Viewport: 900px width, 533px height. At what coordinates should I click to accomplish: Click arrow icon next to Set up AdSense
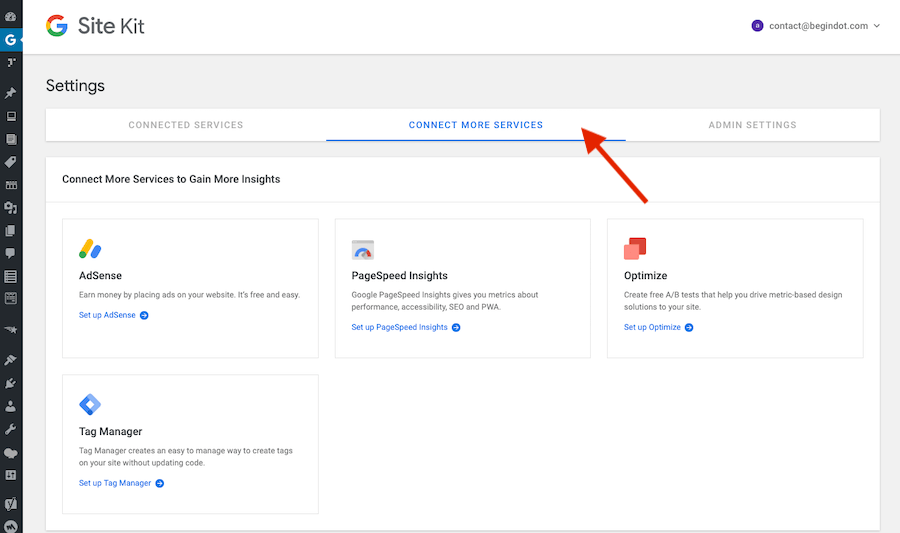(x=144, y=316)
